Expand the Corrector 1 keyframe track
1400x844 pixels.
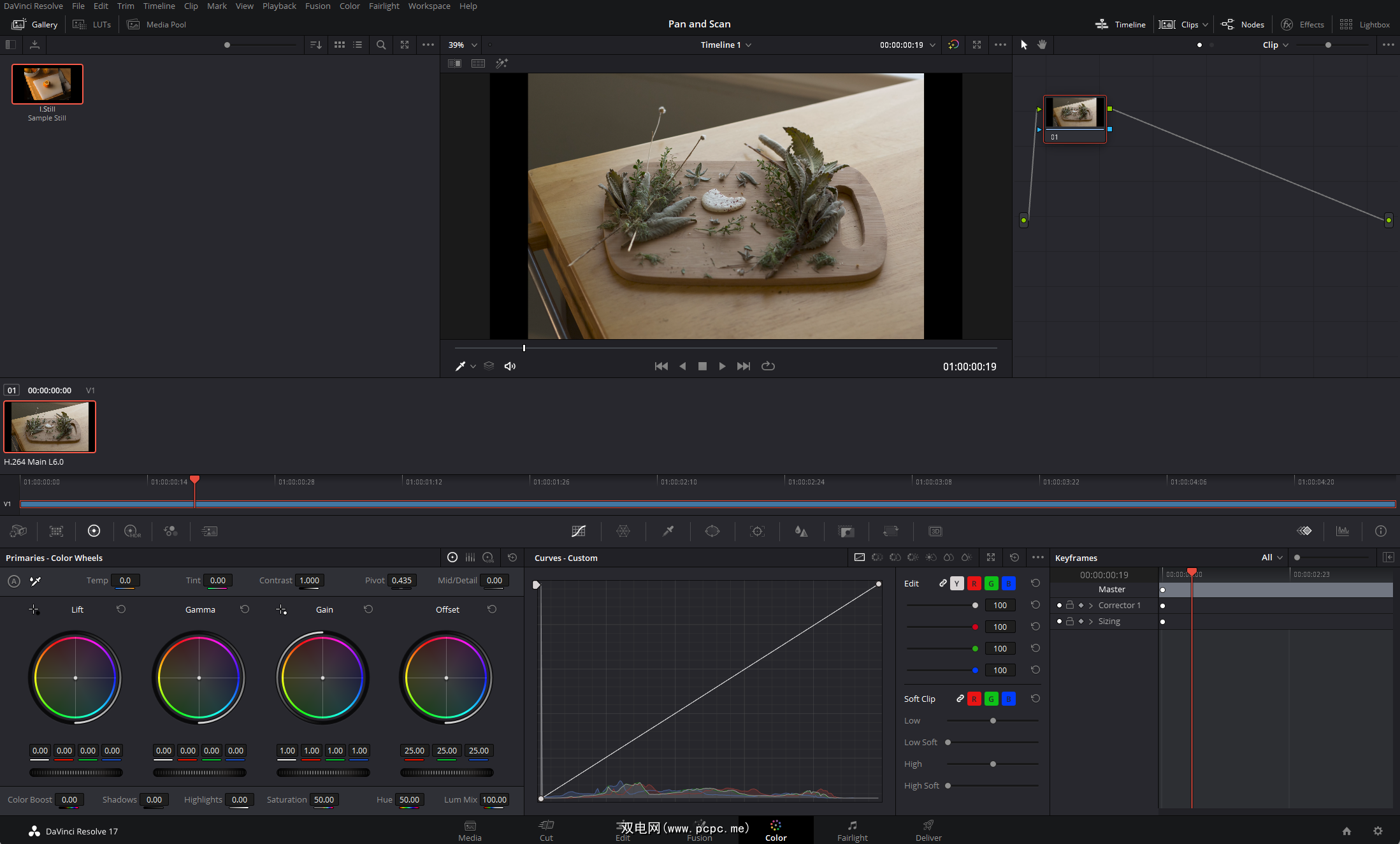coord(1091,605)
